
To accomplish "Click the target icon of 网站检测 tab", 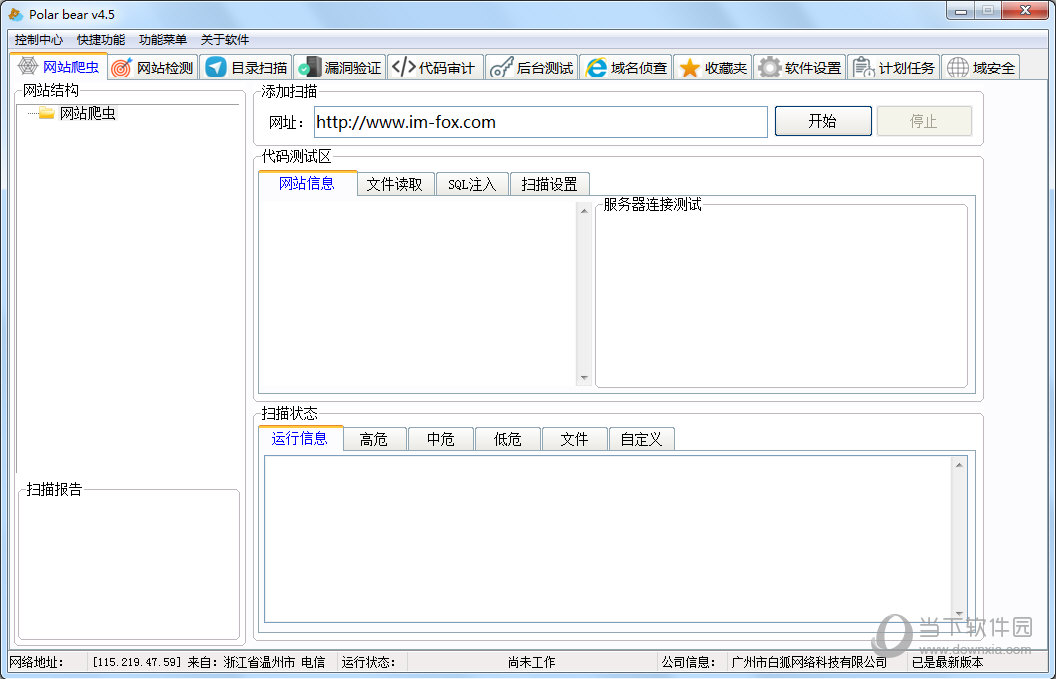I will pyautogui.click(x=121, y=67).
